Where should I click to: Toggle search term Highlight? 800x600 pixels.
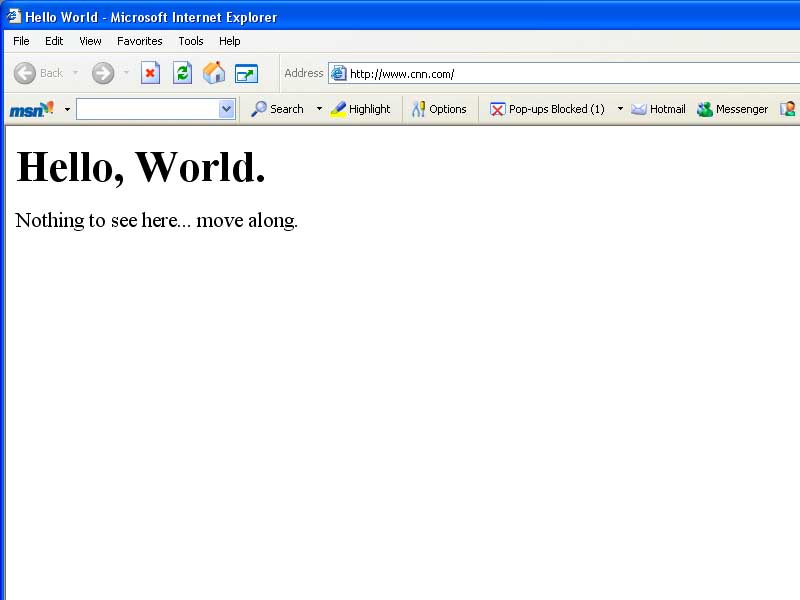360,109
